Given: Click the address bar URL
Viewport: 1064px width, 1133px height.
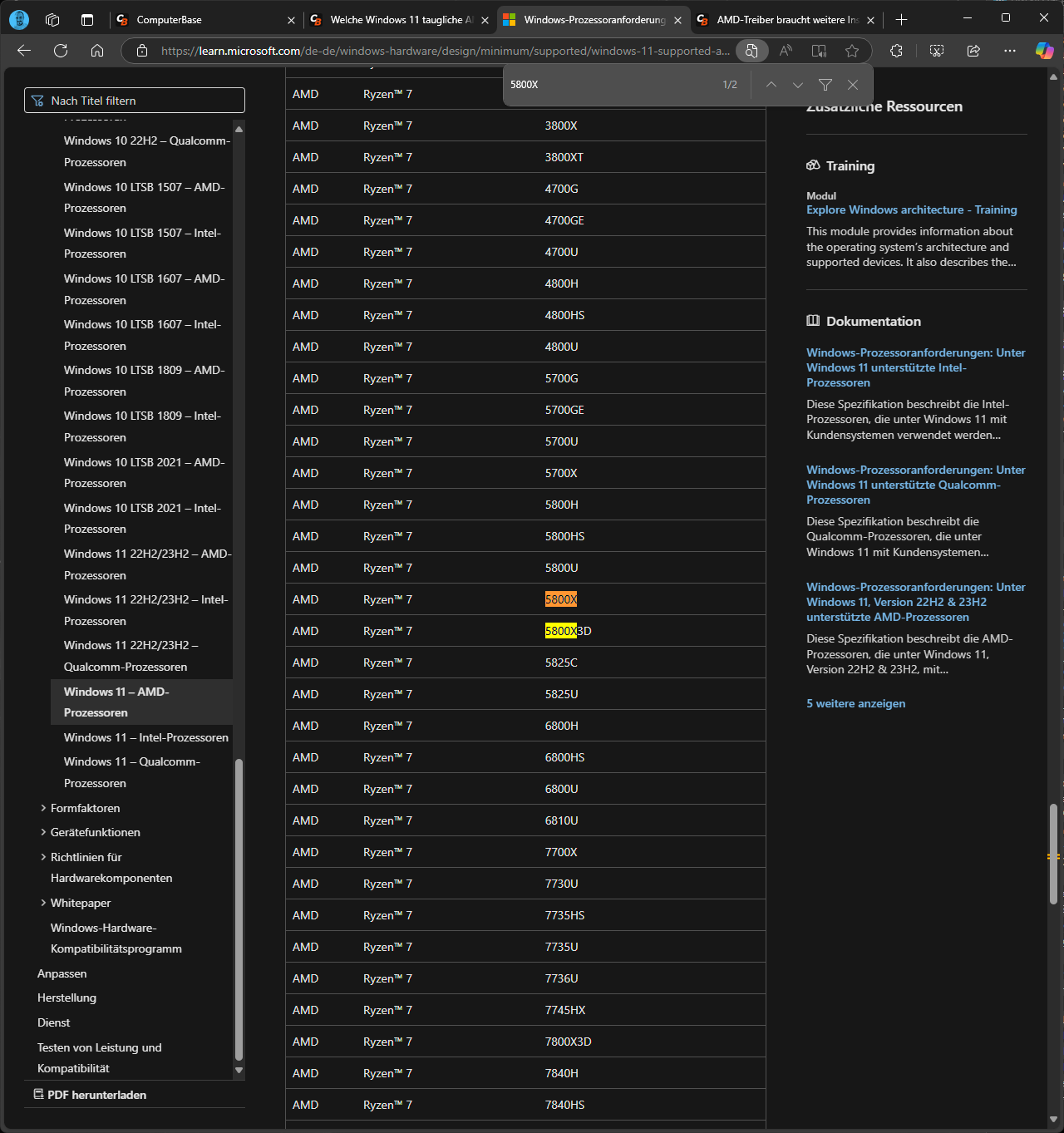Looking at the screenshot, I should point(446,51).
